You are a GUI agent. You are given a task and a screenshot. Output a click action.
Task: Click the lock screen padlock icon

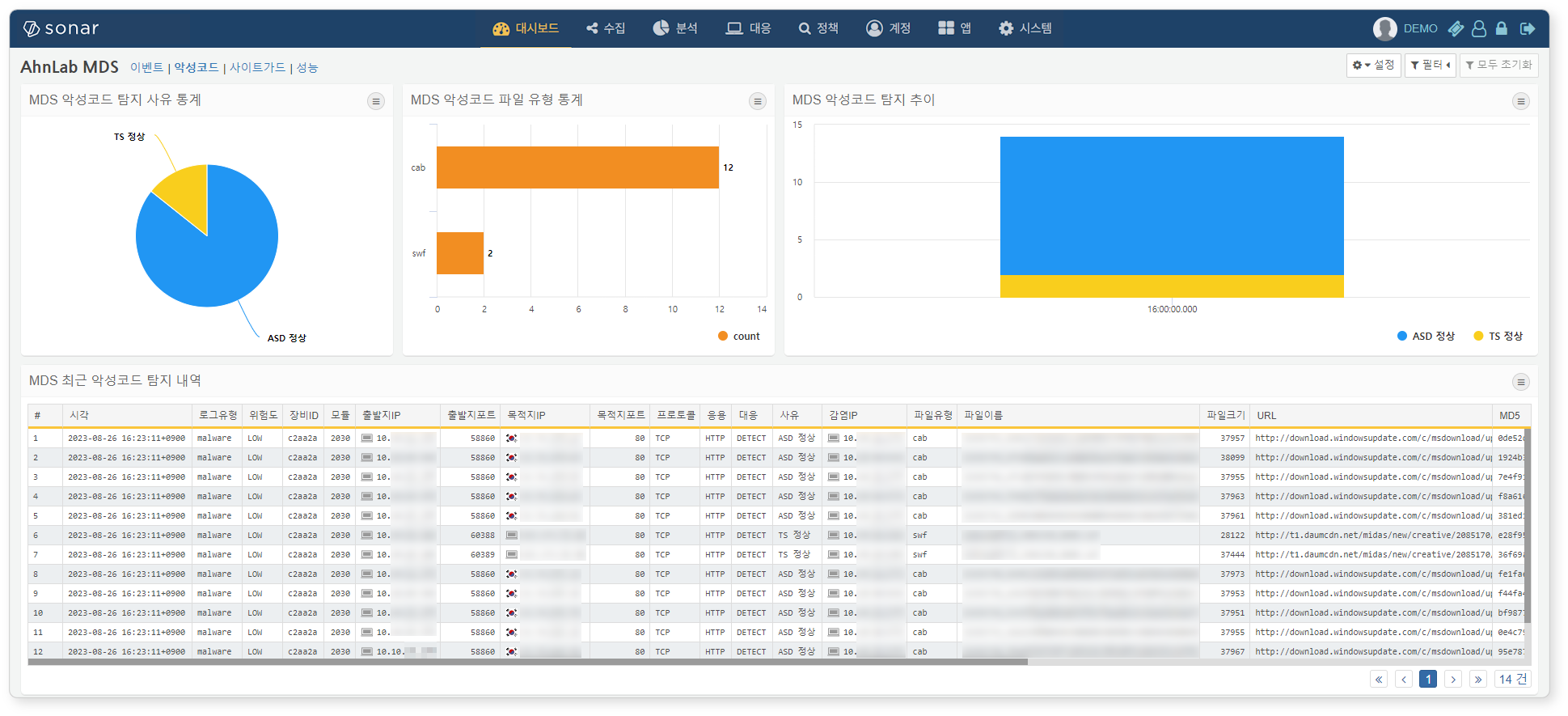click(1502, 28)
